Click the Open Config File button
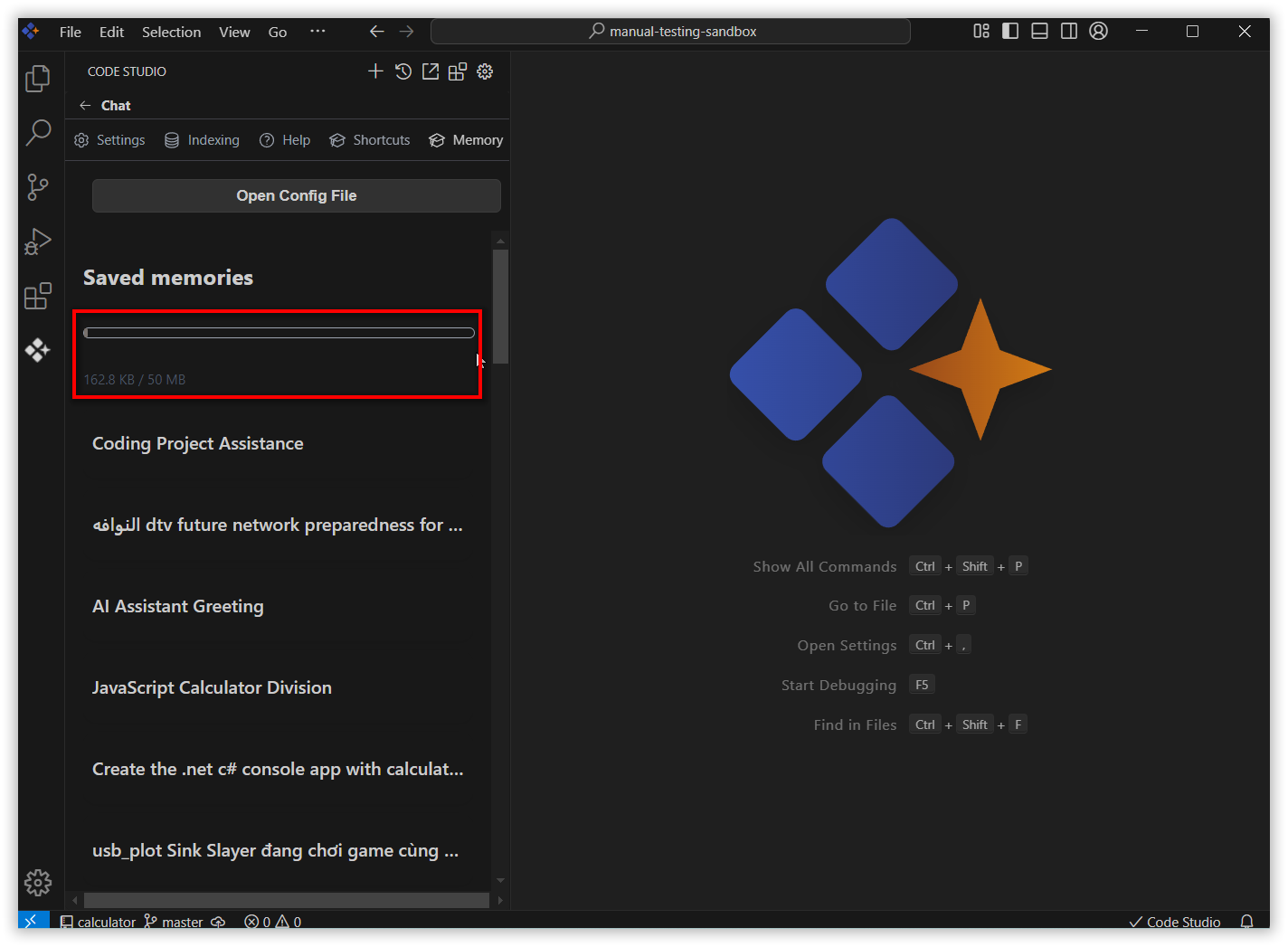 pos(297,195)
